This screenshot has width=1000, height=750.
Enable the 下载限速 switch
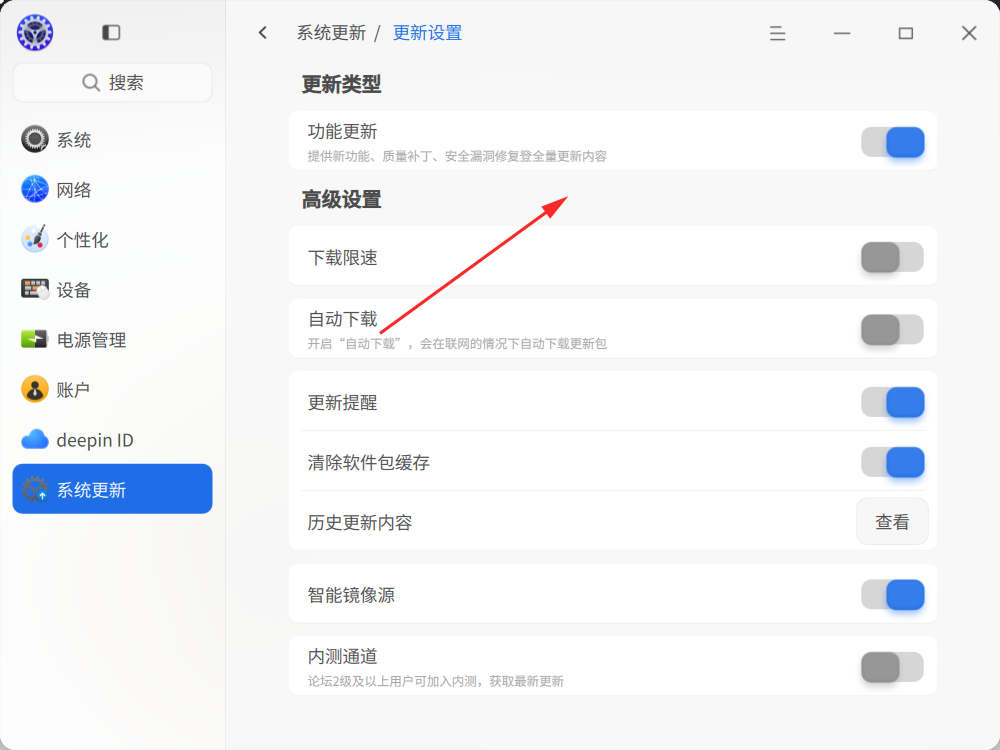[x=892, y=257]
